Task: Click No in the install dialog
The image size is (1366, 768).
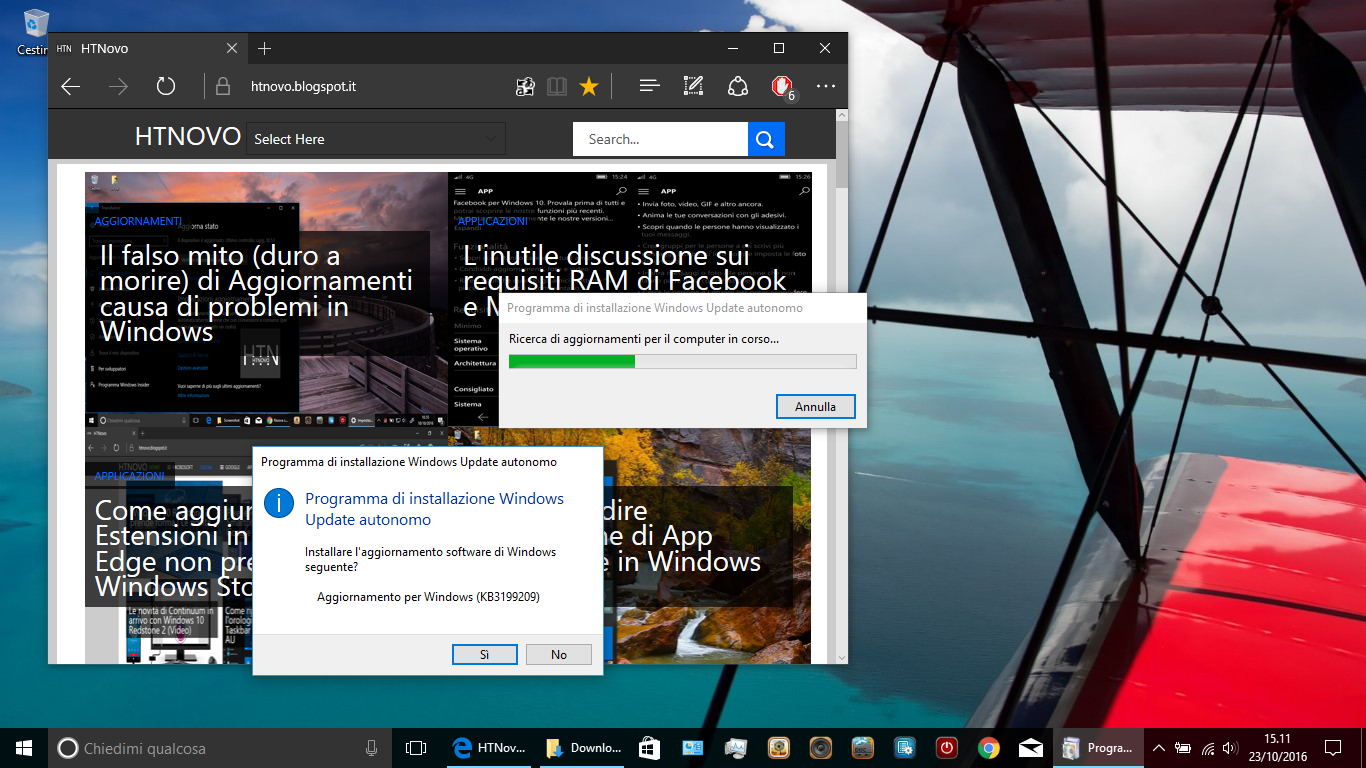Action: 559,654
